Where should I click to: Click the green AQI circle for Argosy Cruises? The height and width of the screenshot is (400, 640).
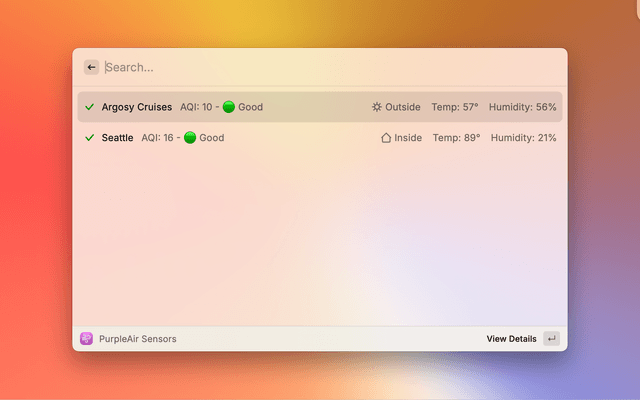coord(228,107)
